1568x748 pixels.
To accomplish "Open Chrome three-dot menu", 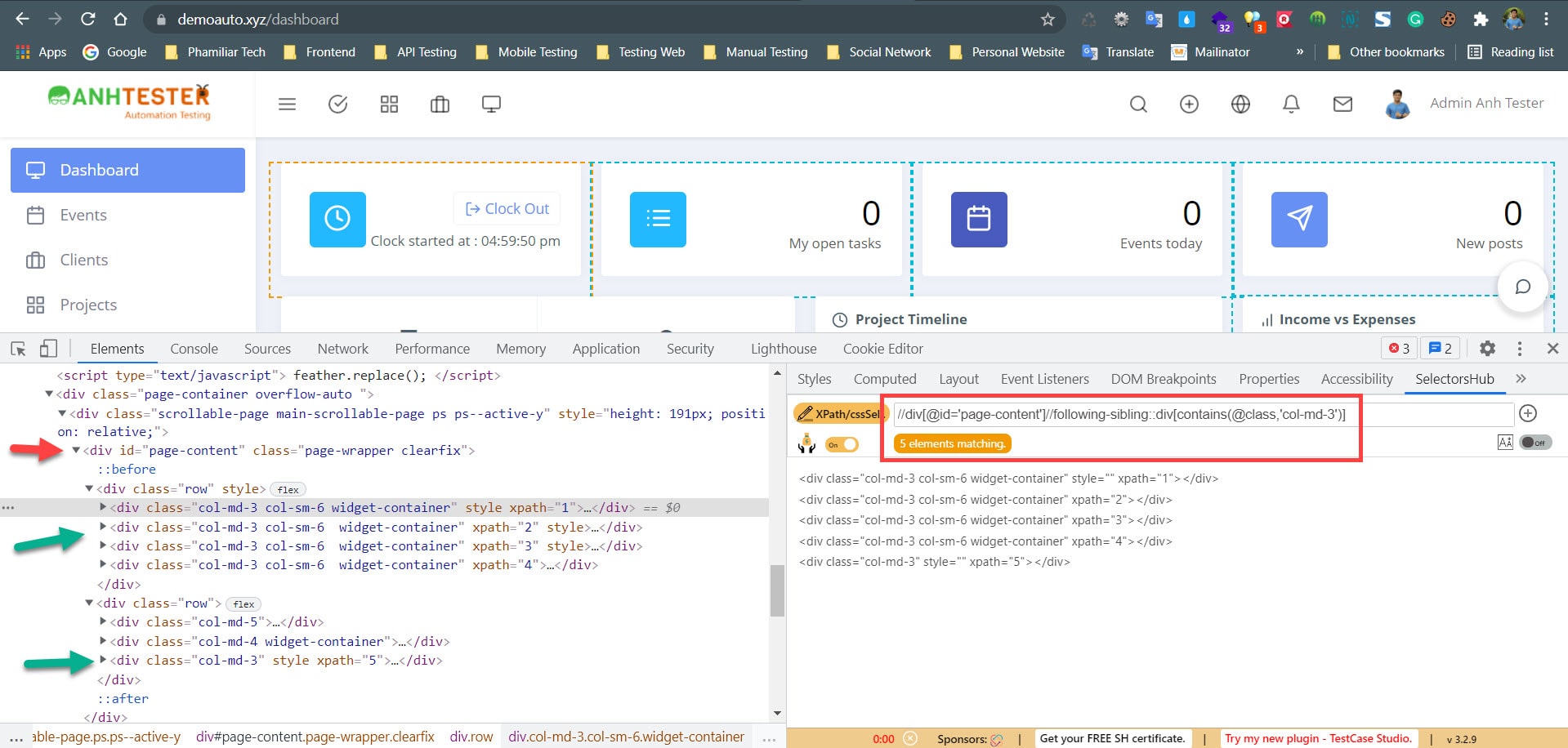I will 1546,19.
